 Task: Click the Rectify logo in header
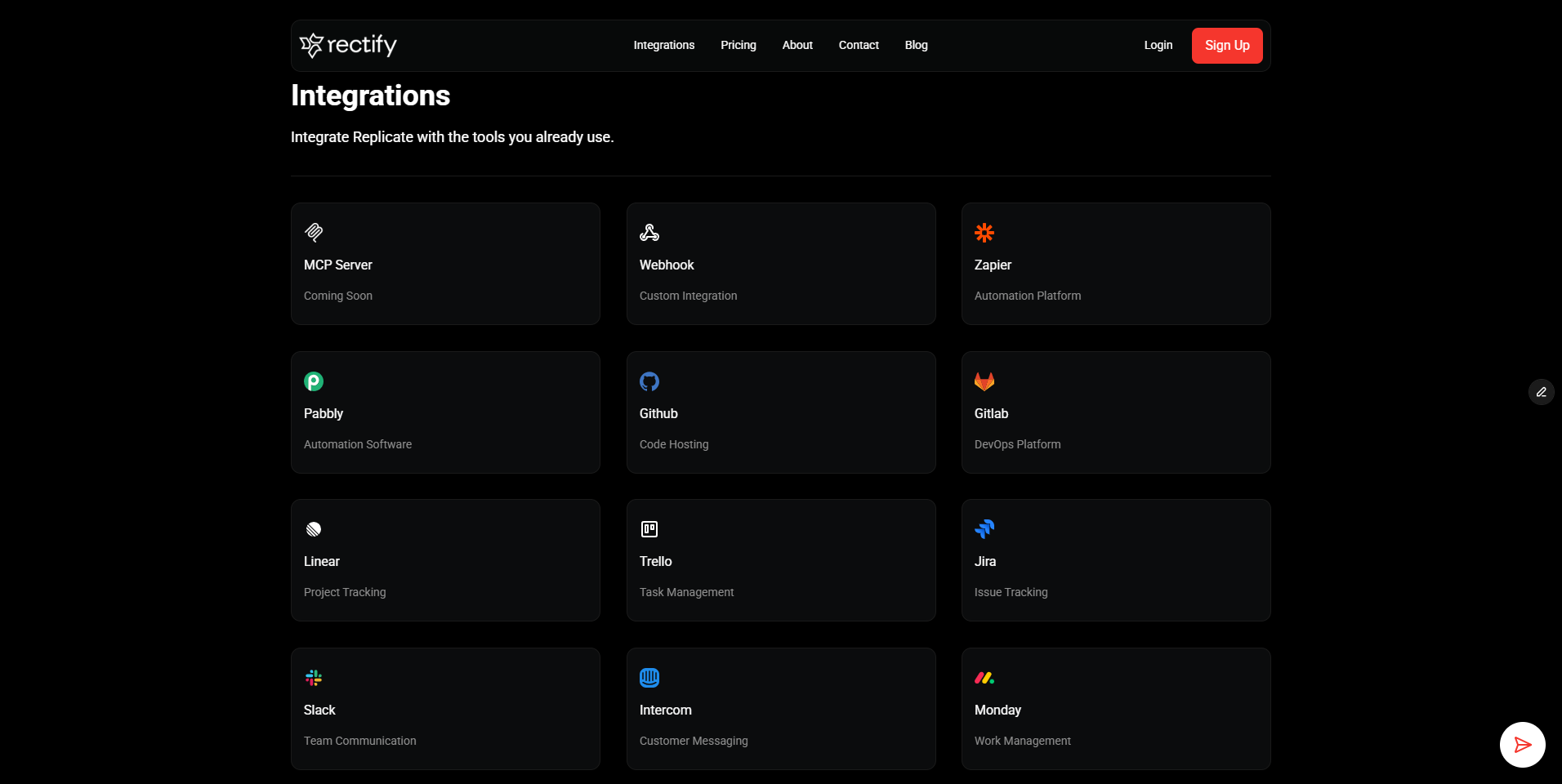point(348,46)
